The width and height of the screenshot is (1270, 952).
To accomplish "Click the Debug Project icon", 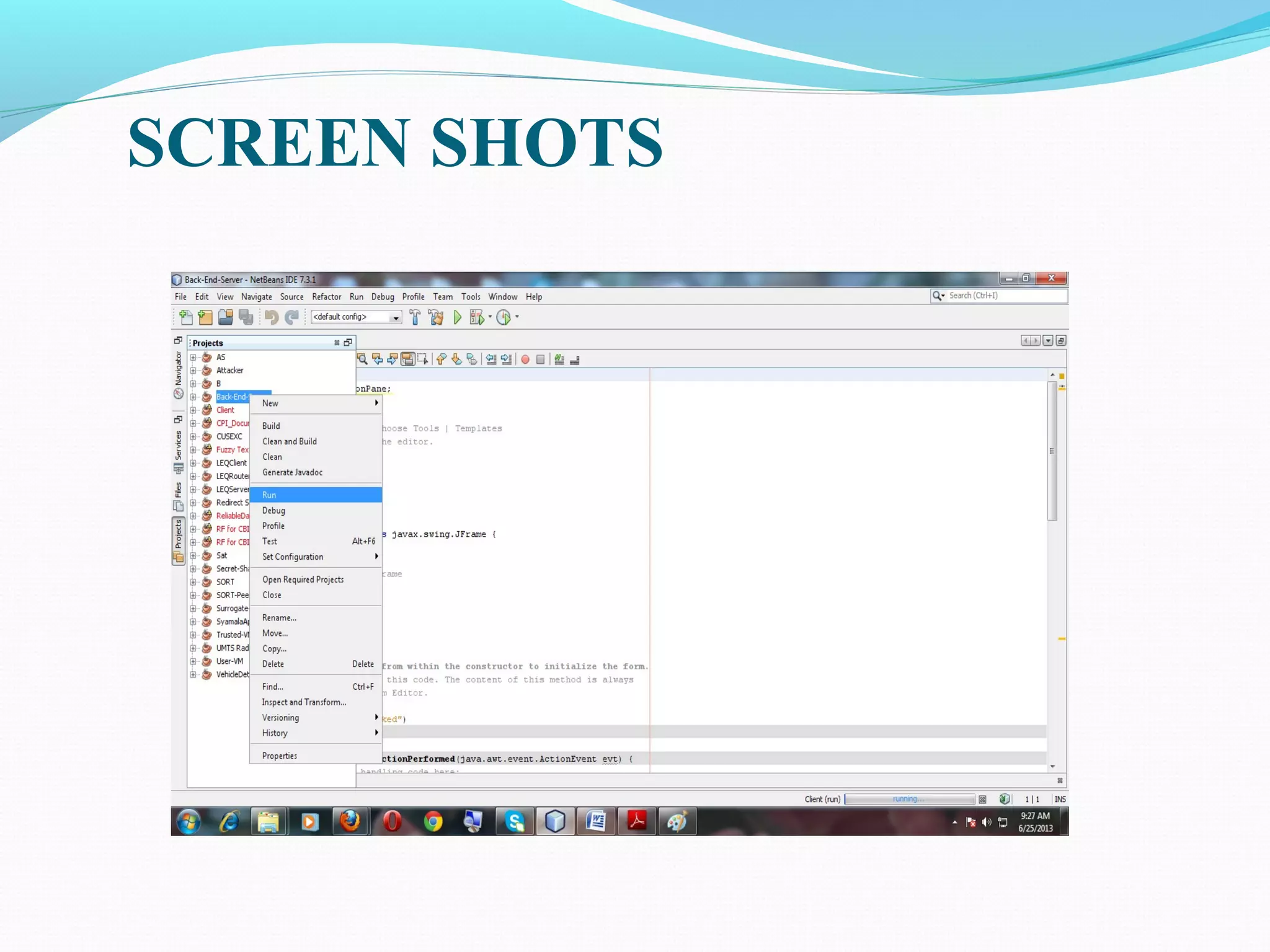I will coord(476,317).
